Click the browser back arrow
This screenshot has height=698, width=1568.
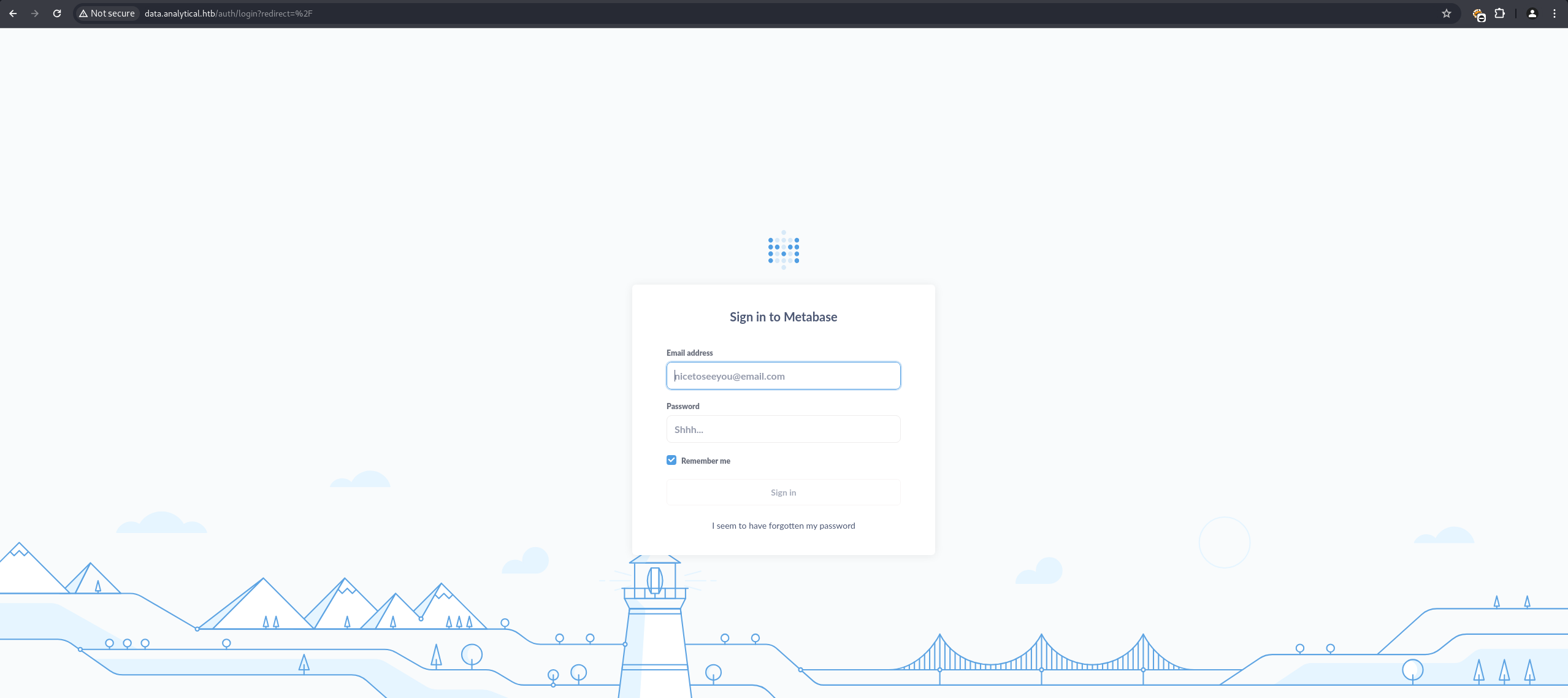(x=13, y=13)
